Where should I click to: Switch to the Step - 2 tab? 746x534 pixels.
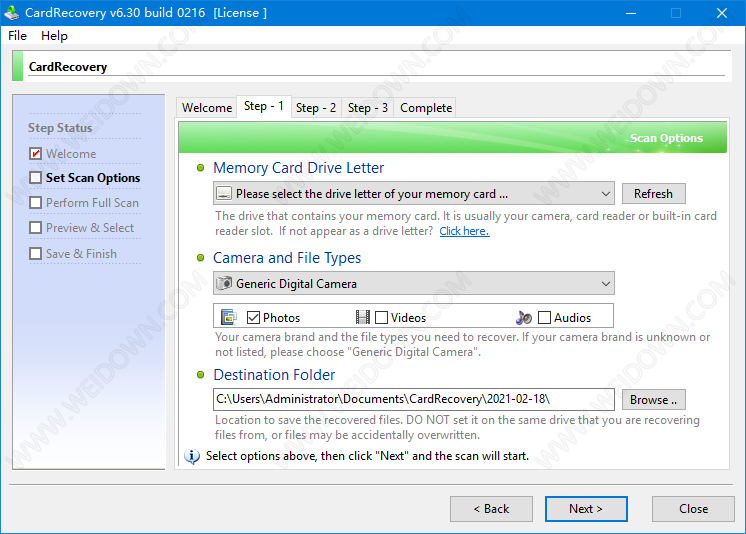tap(316, 108)
